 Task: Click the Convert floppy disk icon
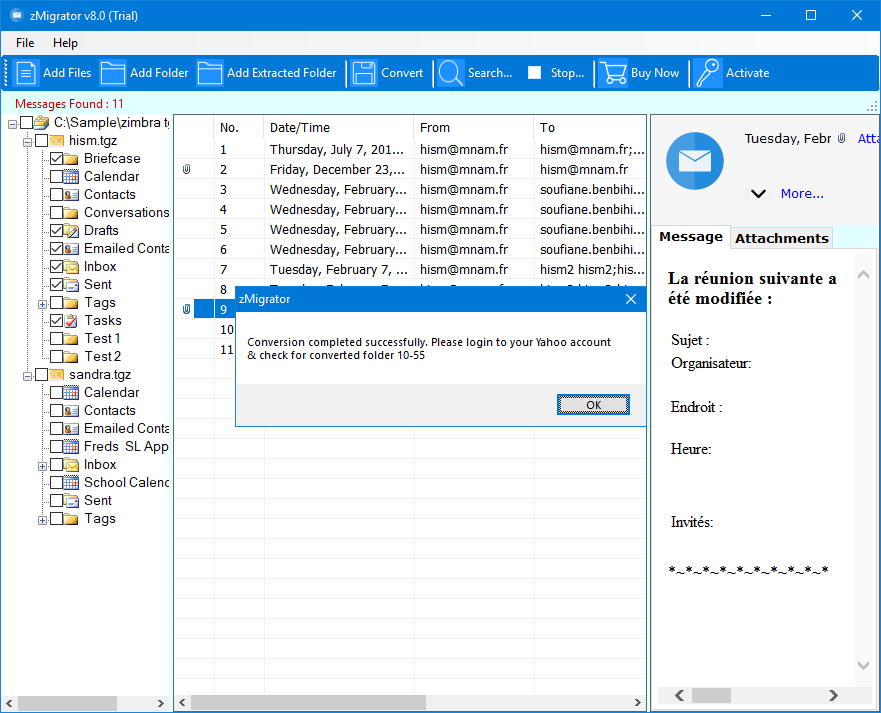point(364,73)
